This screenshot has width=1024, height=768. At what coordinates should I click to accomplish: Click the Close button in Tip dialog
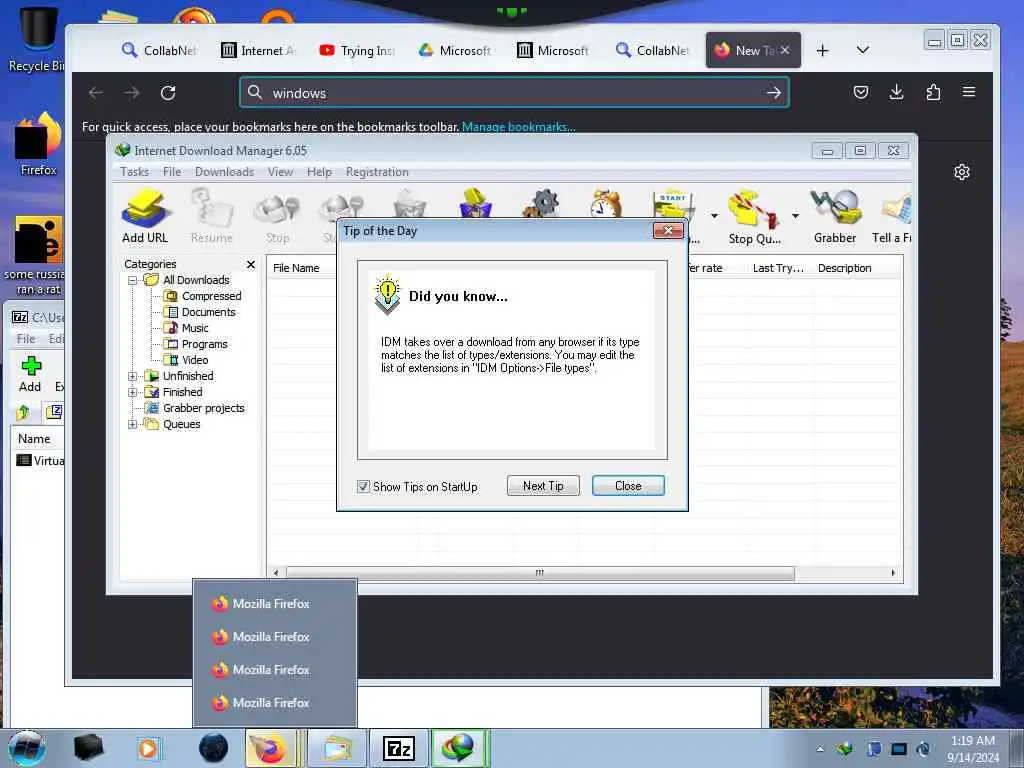click(x=628, y=486)
